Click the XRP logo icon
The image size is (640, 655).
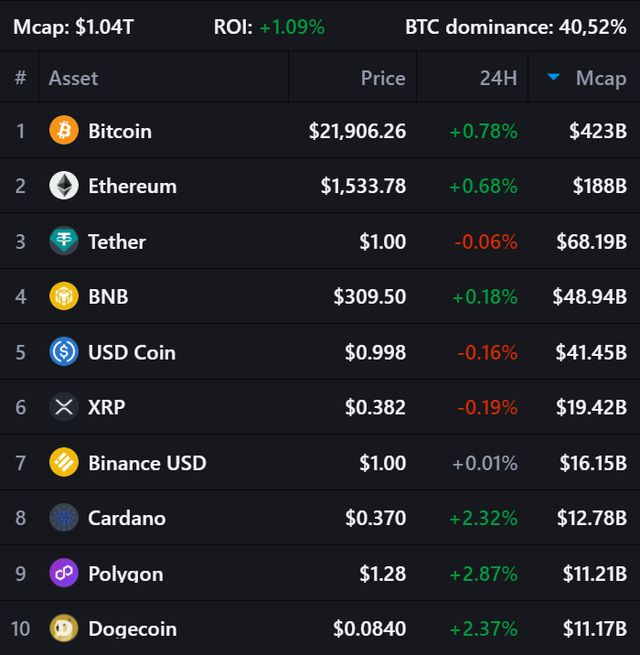pyautogui.click(x=64, y=407)
